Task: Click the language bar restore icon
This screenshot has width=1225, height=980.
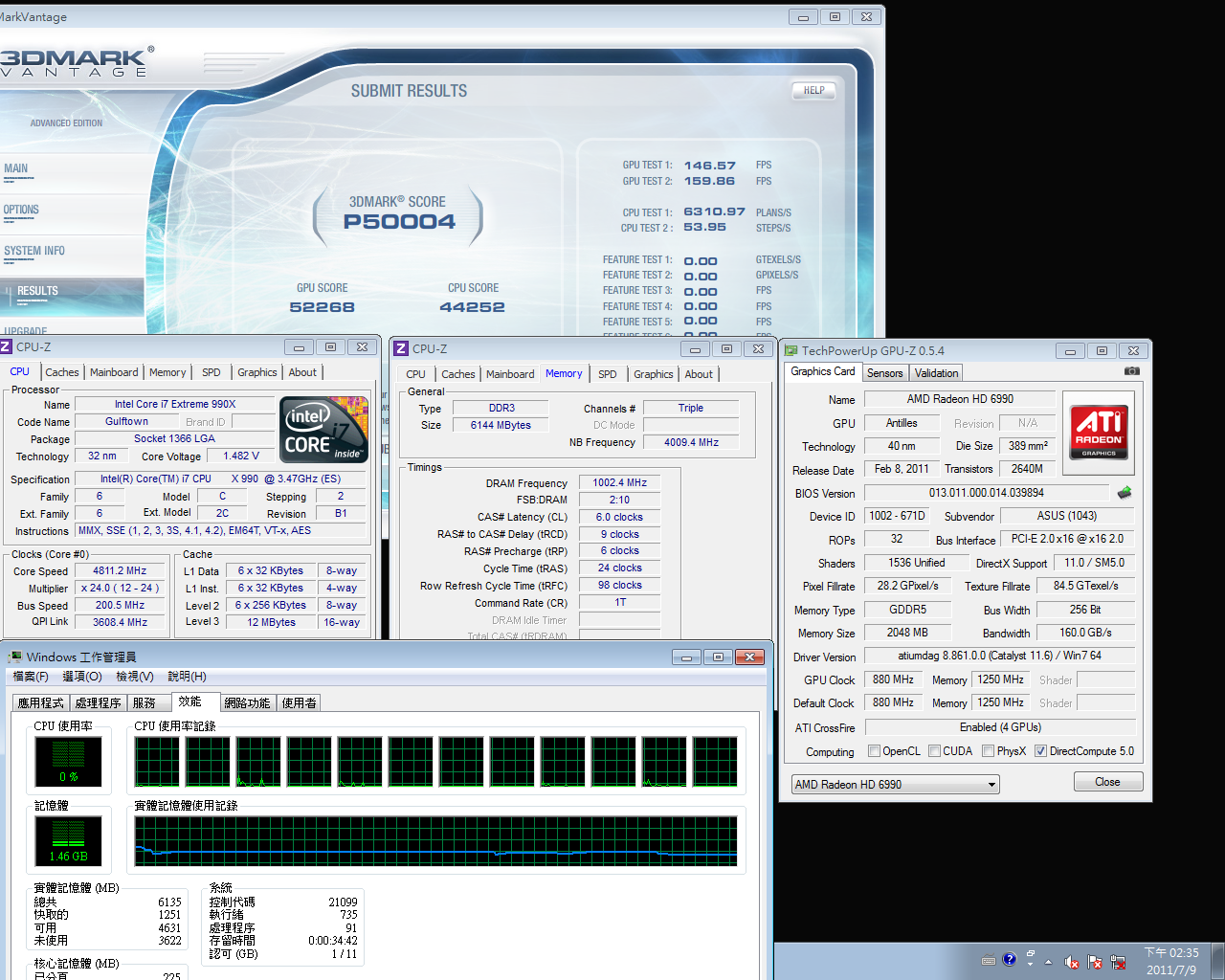Action: (1031, 954)
